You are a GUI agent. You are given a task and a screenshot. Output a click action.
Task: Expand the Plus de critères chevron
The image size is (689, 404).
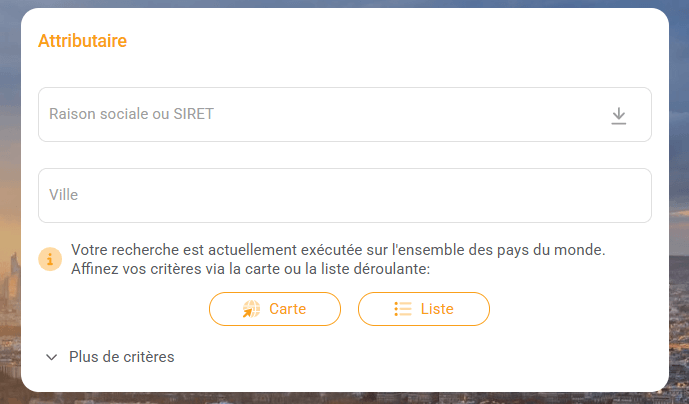pyautogui.click(x=52, y=357)
